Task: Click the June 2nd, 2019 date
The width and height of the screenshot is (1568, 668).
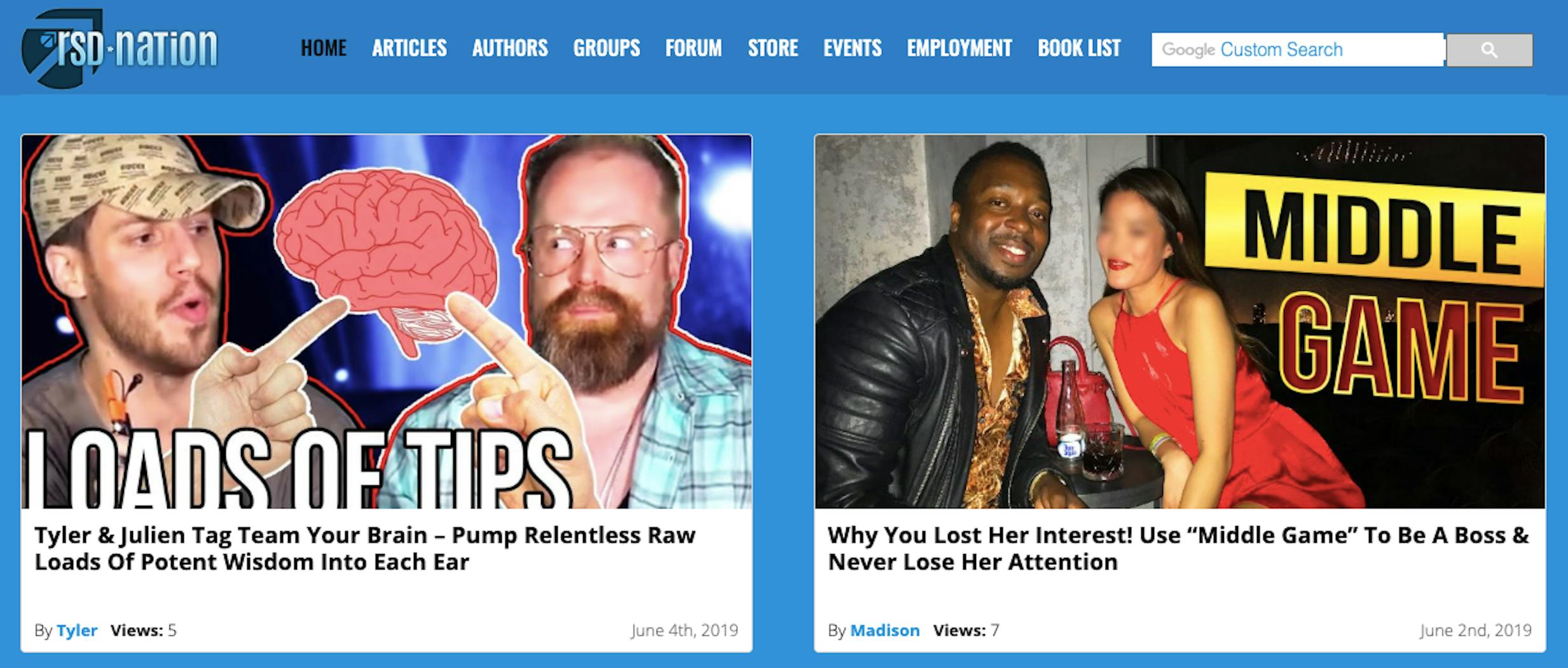Action: (1475, 630)
